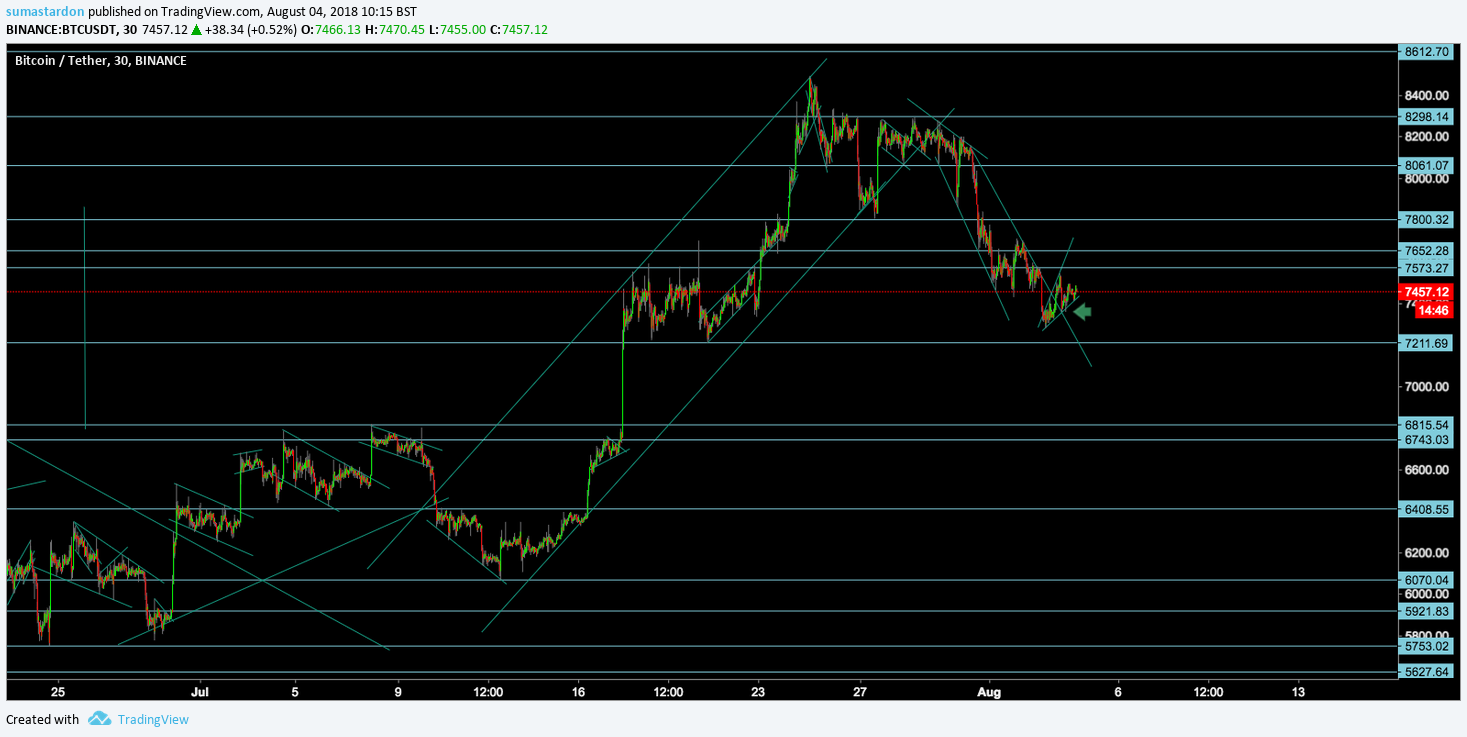Image resolution: width=1467 pixels, height=737 pixels.
Task: Select the 5921.83 price level label
Action: (1425, 611)
